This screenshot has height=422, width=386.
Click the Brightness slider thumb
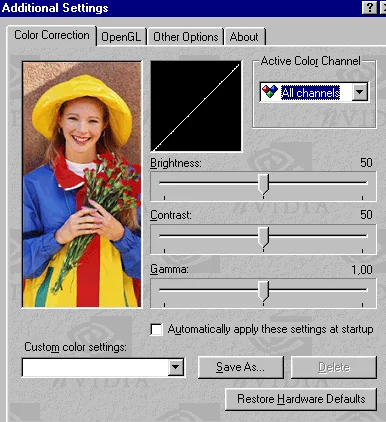(263, 184)
